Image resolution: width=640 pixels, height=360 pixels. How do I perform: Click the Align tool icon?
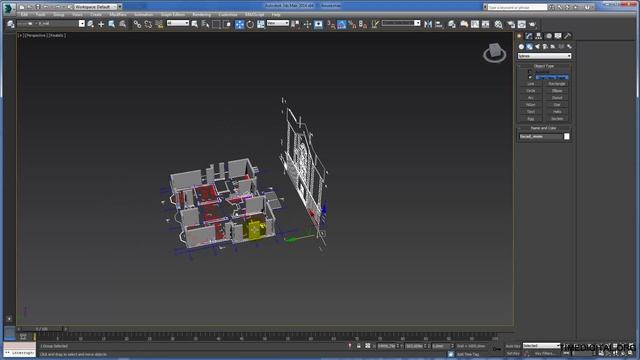tap(439, 24)
